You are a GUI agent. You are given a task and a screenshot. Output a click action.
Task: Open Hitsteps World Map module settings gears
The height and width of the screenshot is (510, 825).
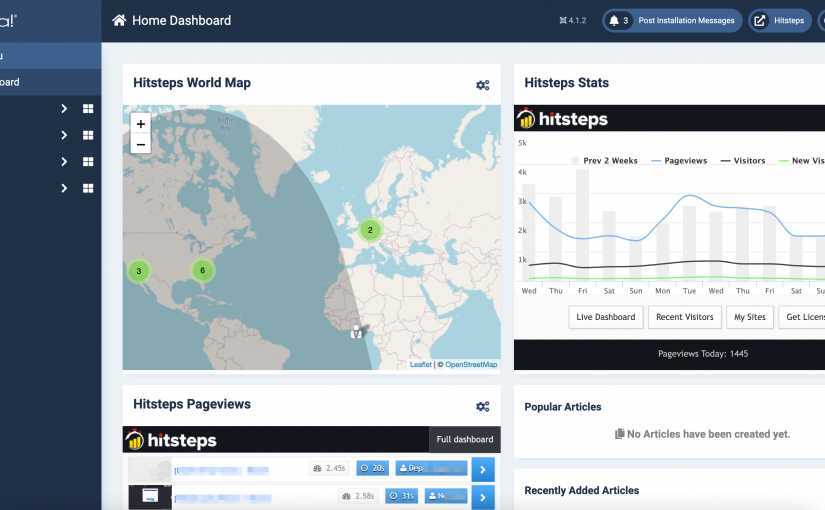pyautogui.click(x=482, y=85)
